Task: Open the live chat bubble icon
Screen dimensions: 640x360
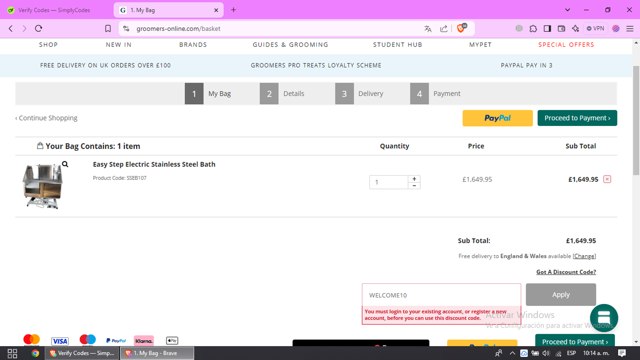Action: click(604, 318)
